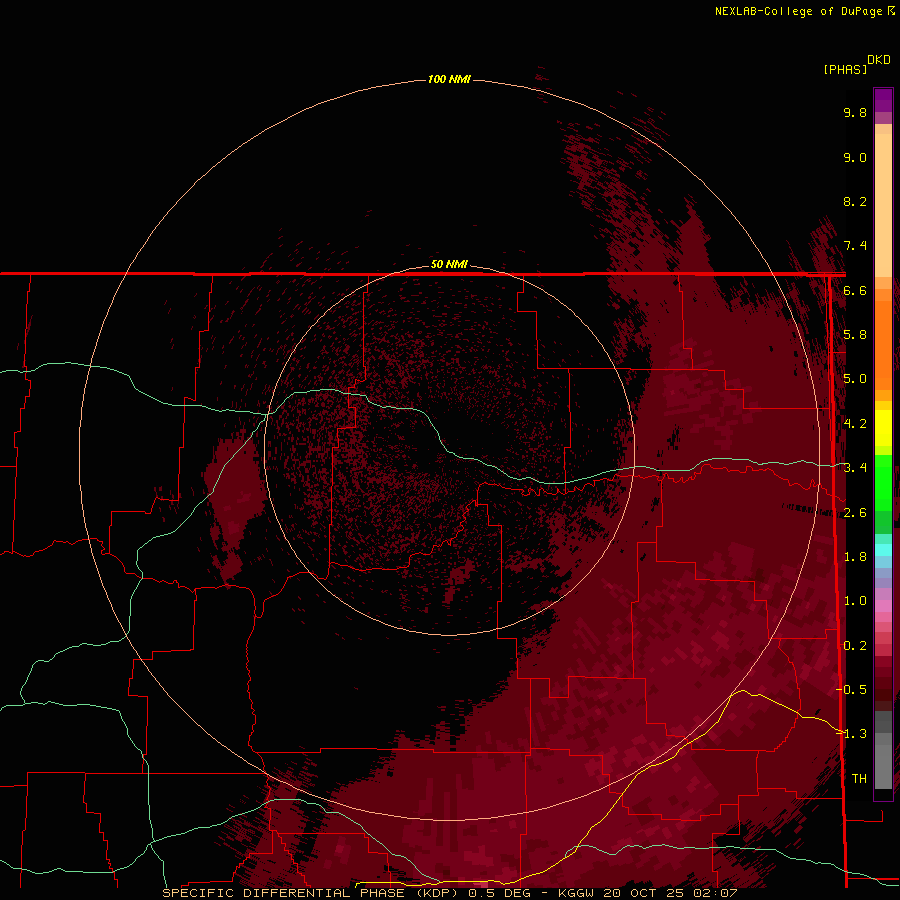This screenshot has width=900, height=900.
Task: Click "SPECIFIC DIFFERENTIAL PHASE (KDP)" in the bottom caption
Action: pos(312,893)
